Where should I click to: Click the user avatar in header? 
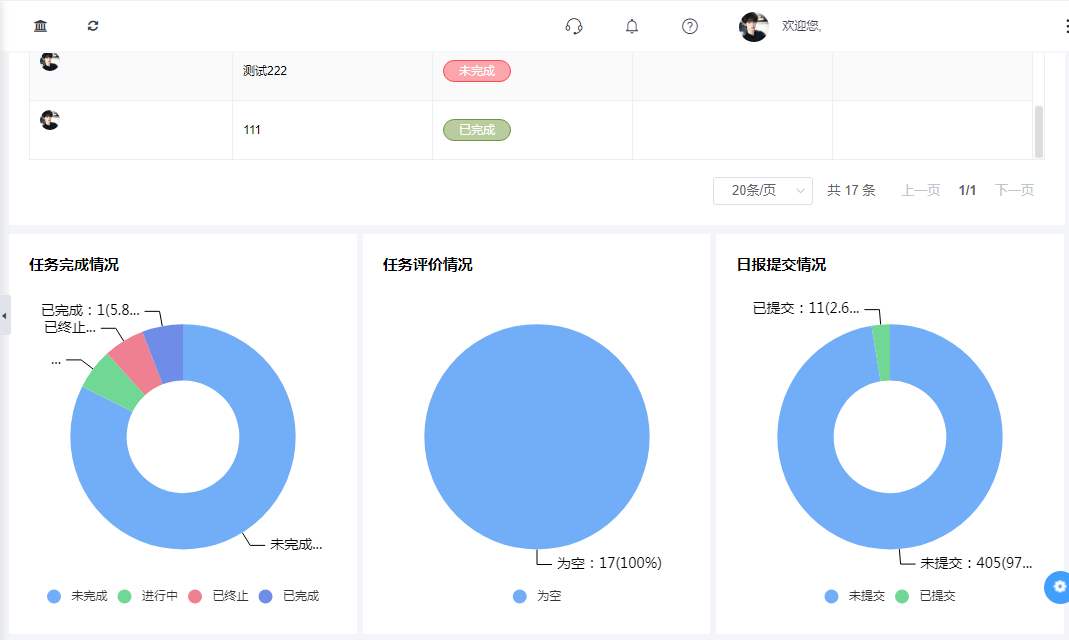tap(753, 27)
